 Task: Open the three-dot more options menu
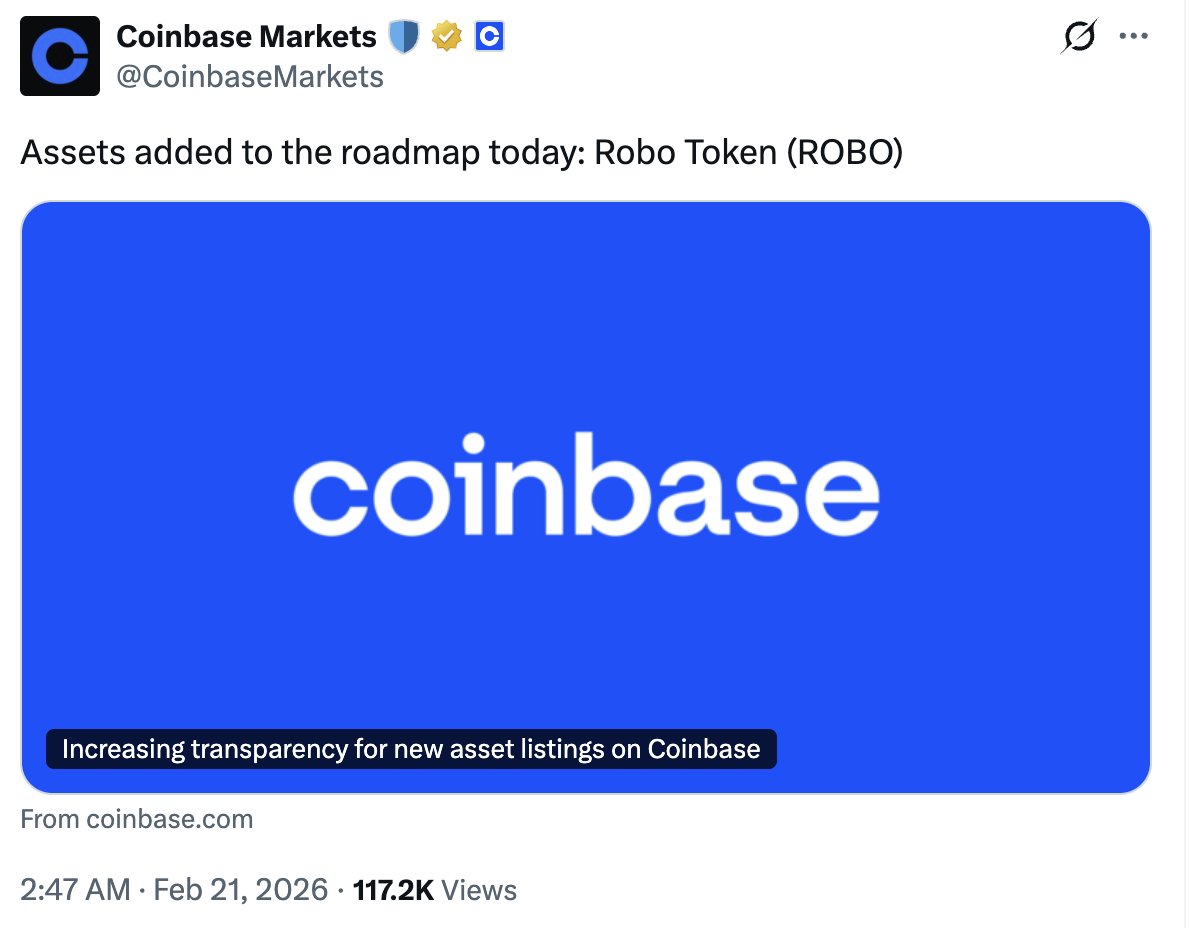(1133, 36)
